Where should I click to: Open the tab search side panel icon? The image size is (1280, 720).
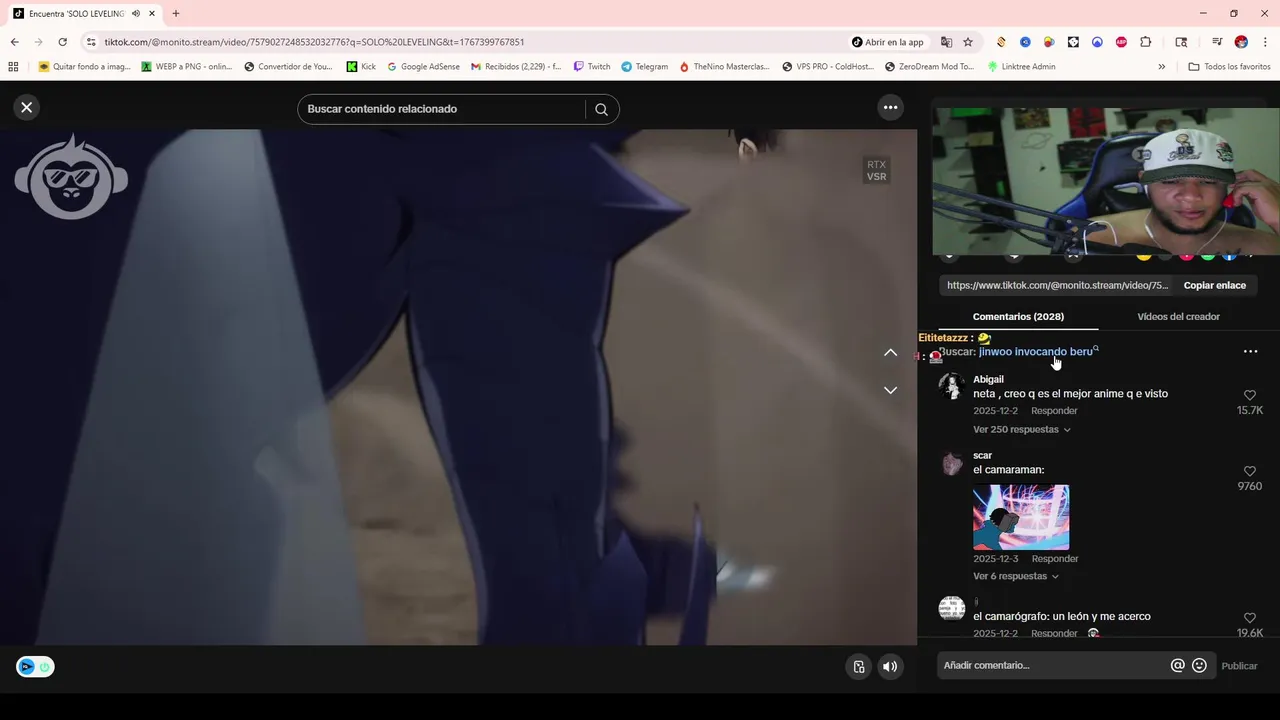coord(1181,42)
